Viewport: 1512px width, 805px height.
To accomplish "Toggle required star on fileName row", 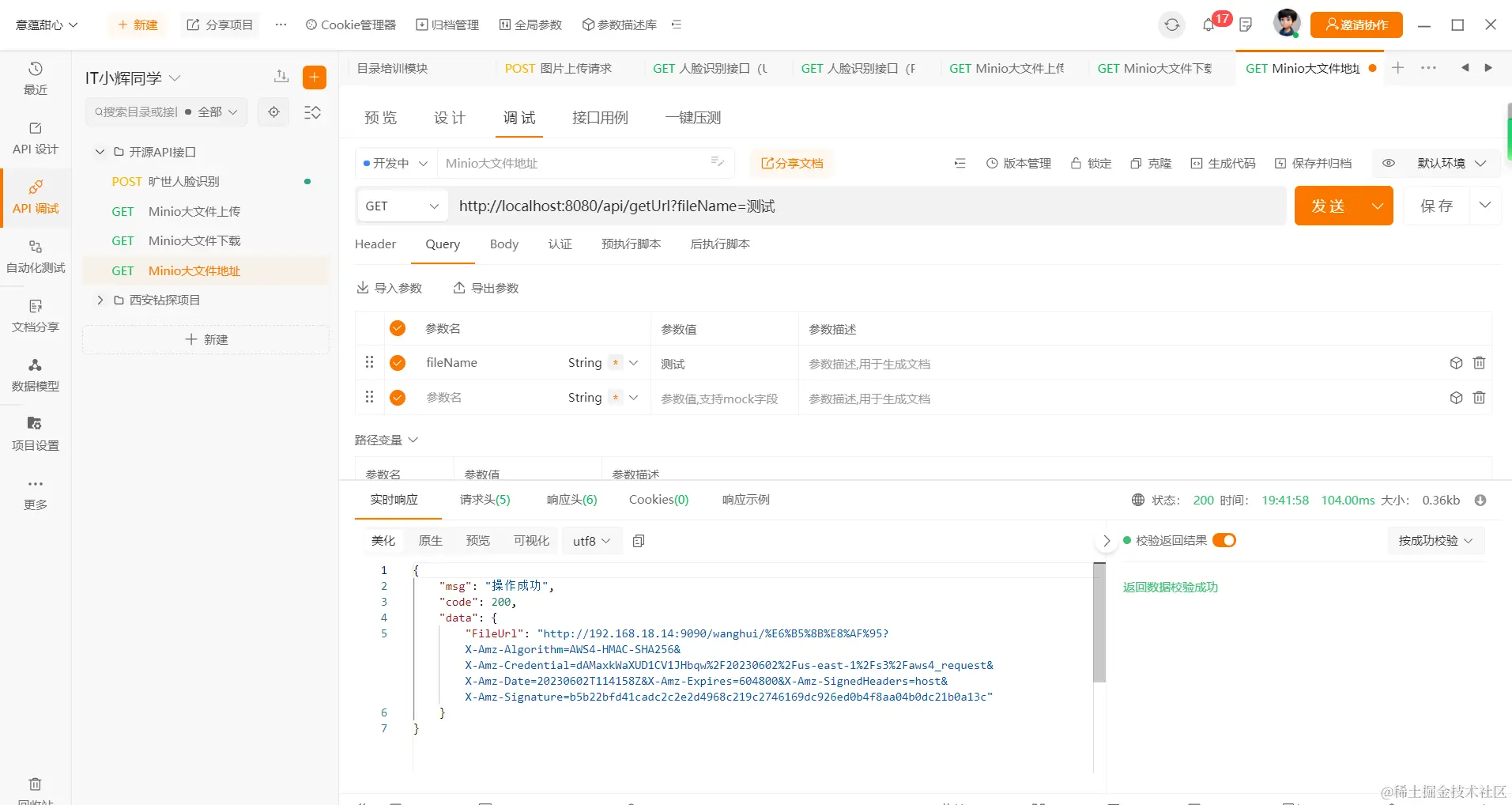I will point(615,363).
